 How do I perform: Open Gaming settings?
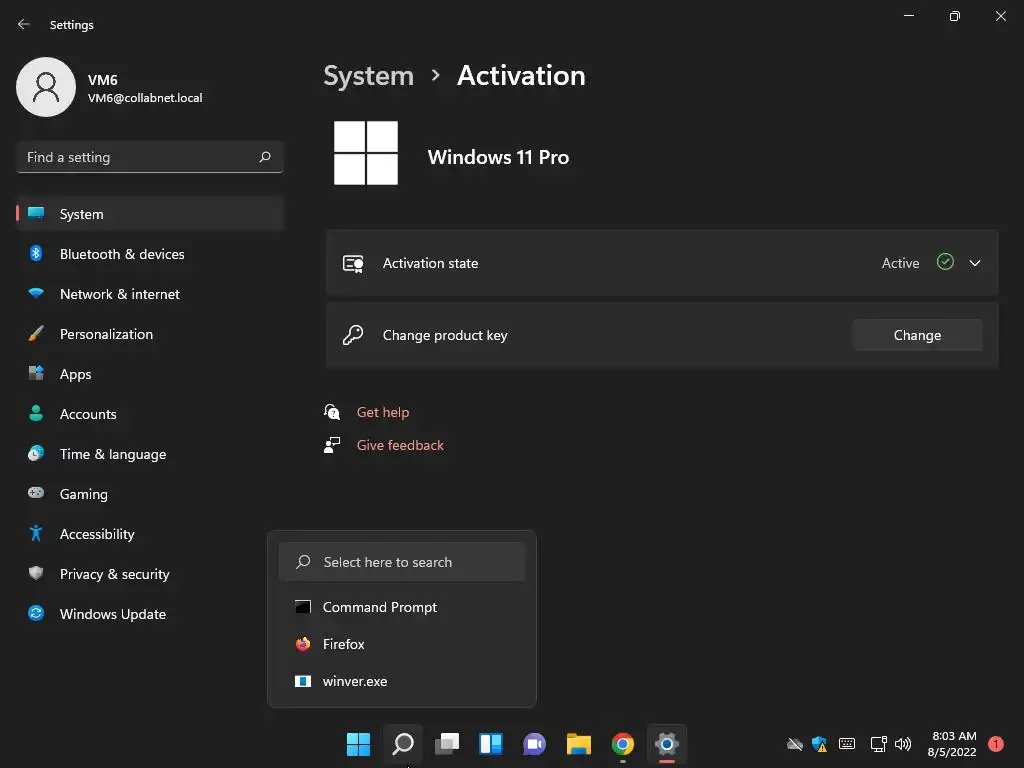[150, 494]
